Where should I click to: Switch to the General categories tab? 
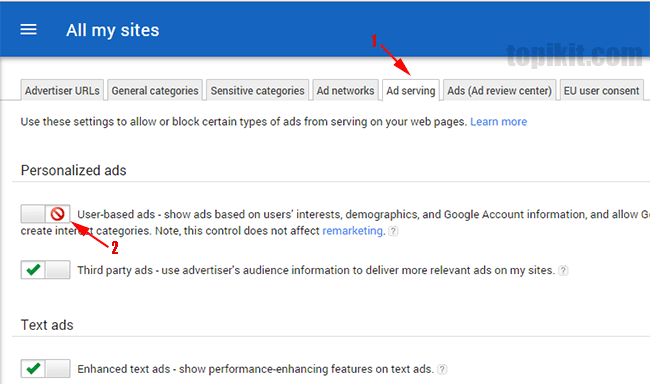pyautogui.click(x=155, y=90)
